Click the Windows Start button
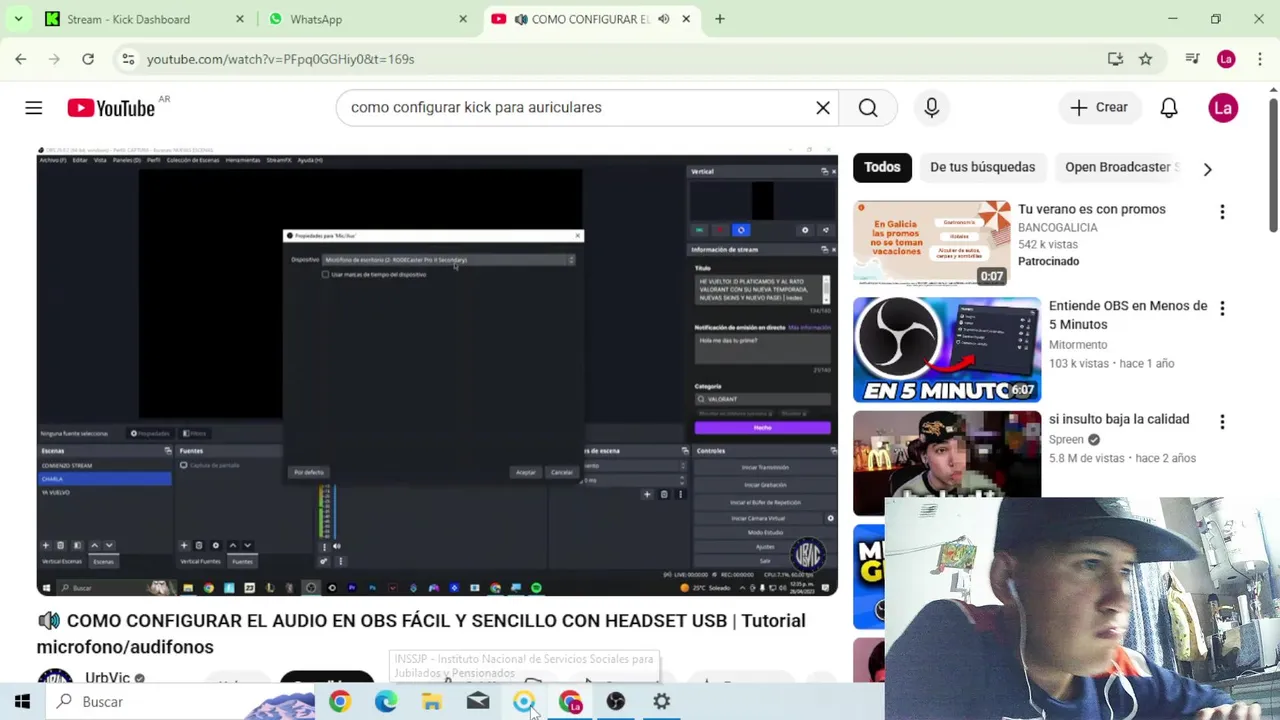This screenshot has height=720, width=1280. pos(22,702)
